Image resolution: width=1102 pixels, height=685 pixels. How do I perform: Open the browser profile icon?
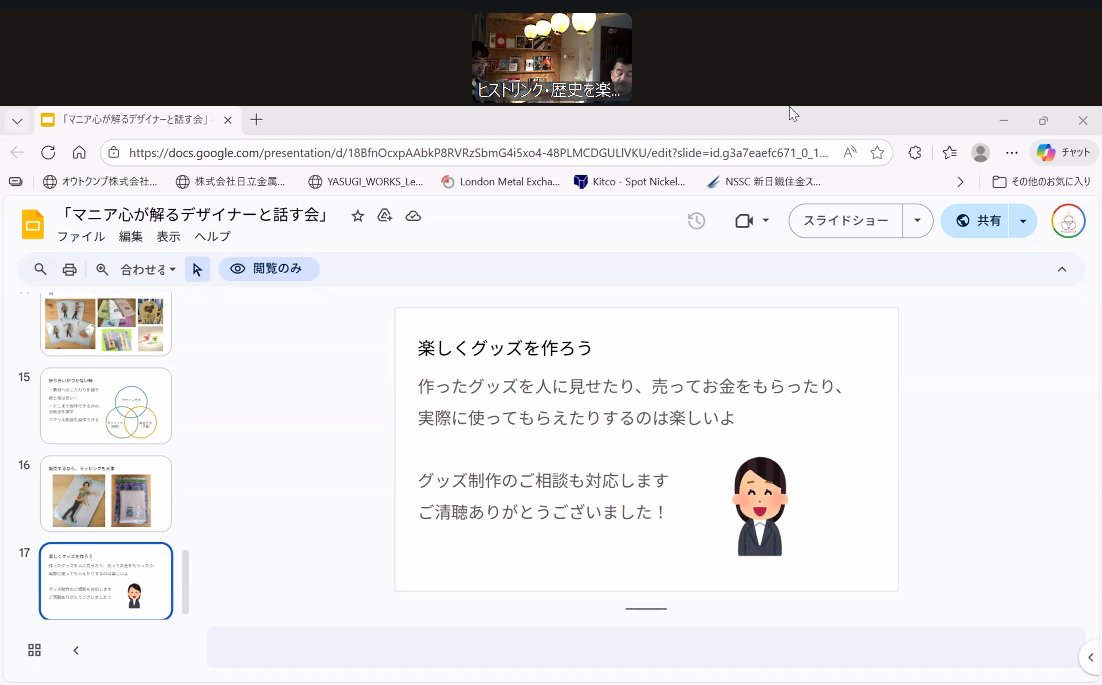[x=980, y=152]
